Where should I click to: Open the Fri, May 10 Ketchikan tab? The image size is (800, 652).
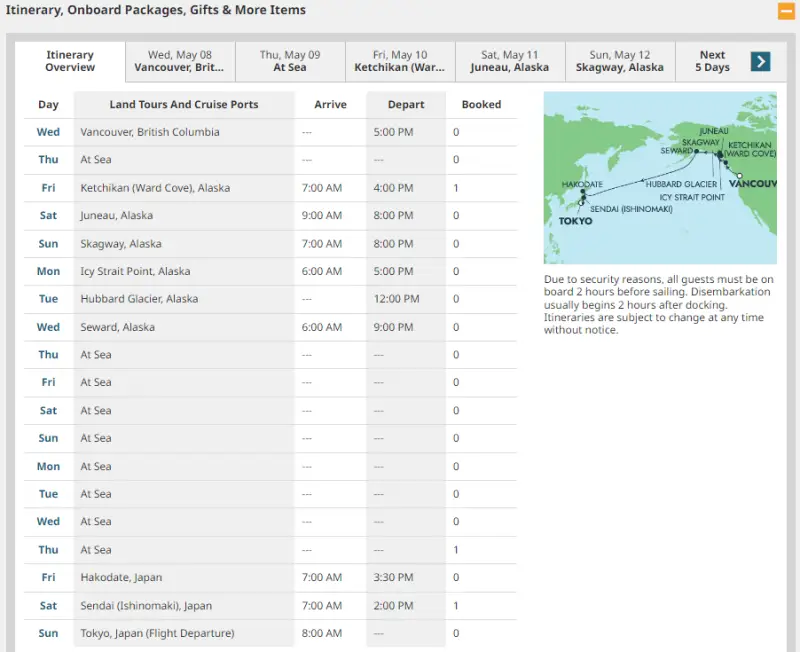click(400, 61)
